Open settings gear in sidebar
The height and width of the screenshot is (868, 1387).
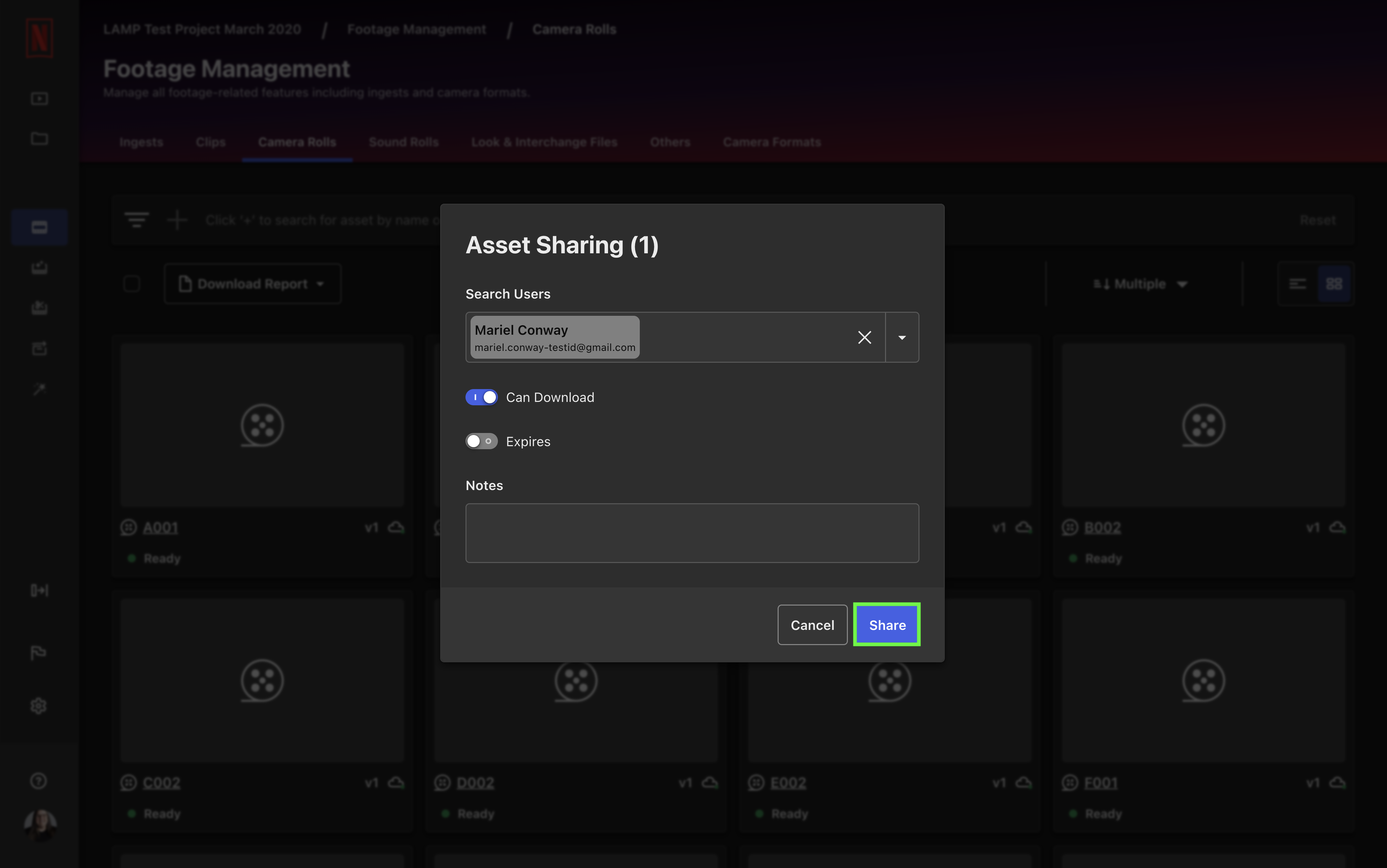click(x=39, y=706)
